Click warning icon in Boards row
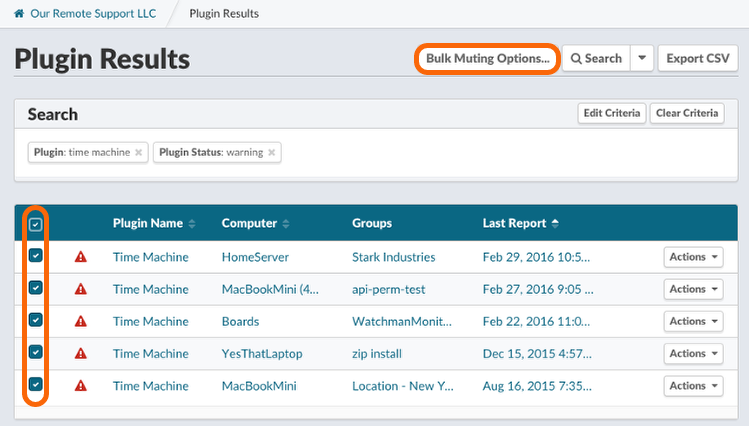 pyautogui.click(x=81, y=321)
